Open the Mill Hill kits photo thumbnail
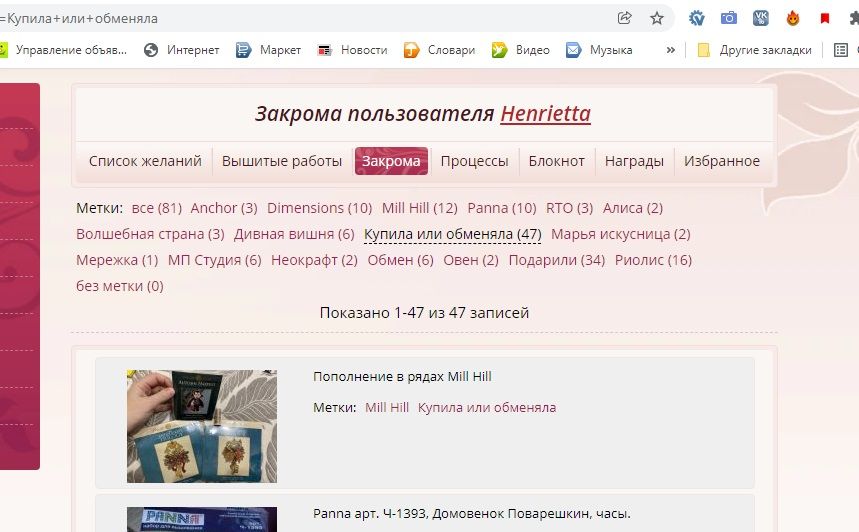Image resolution: width=859 pixels, height=532 pixels. (202, 426)
